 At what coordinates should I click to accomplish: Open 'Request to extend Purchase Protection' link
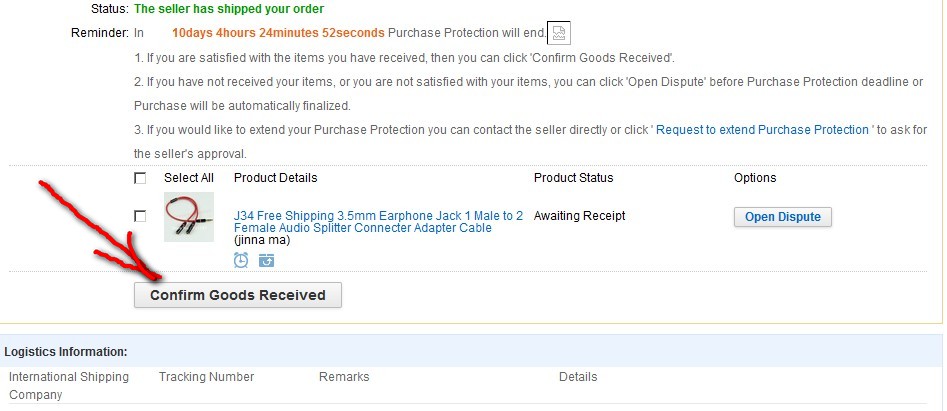pyautogui.click(x=762, y=130)
